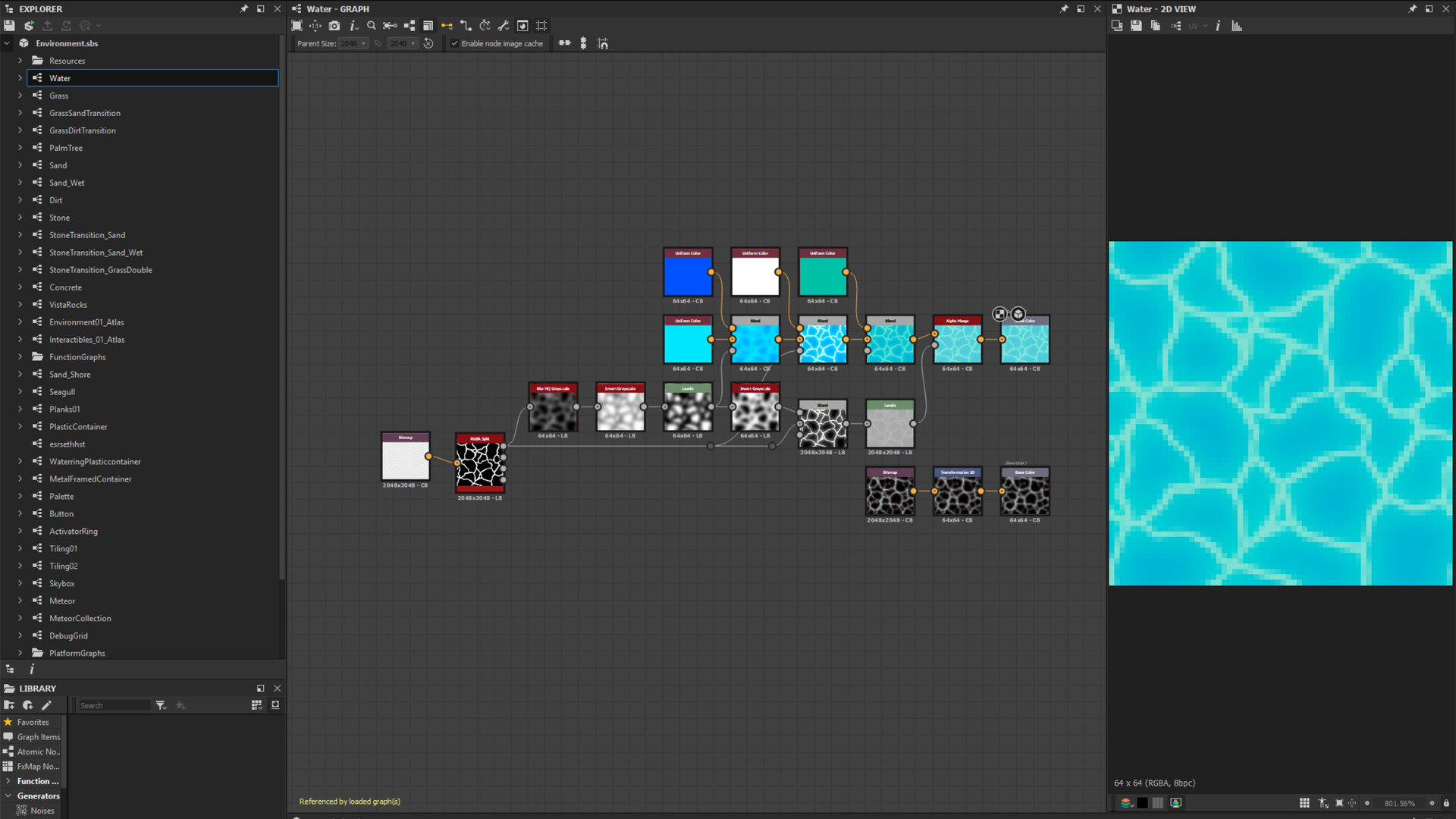Zoom in with the 2D view plus button

[1432, 803]
